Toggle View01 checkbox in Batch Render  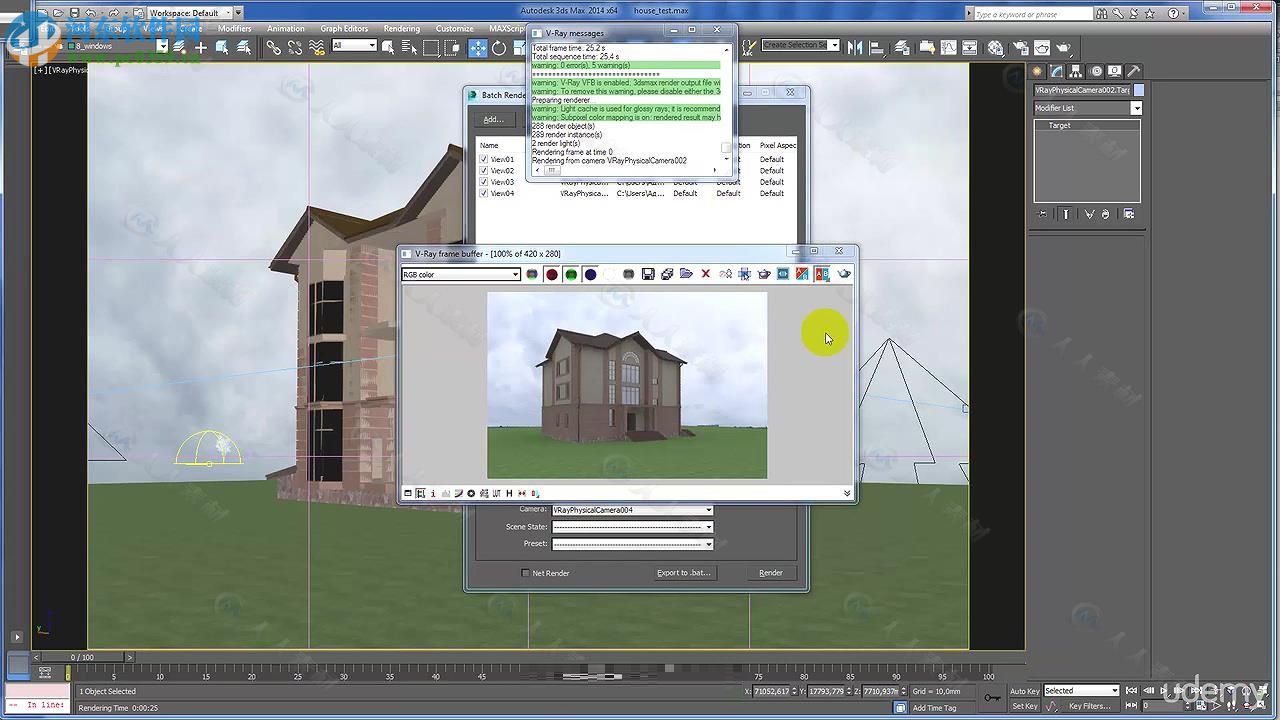[484, 159]
